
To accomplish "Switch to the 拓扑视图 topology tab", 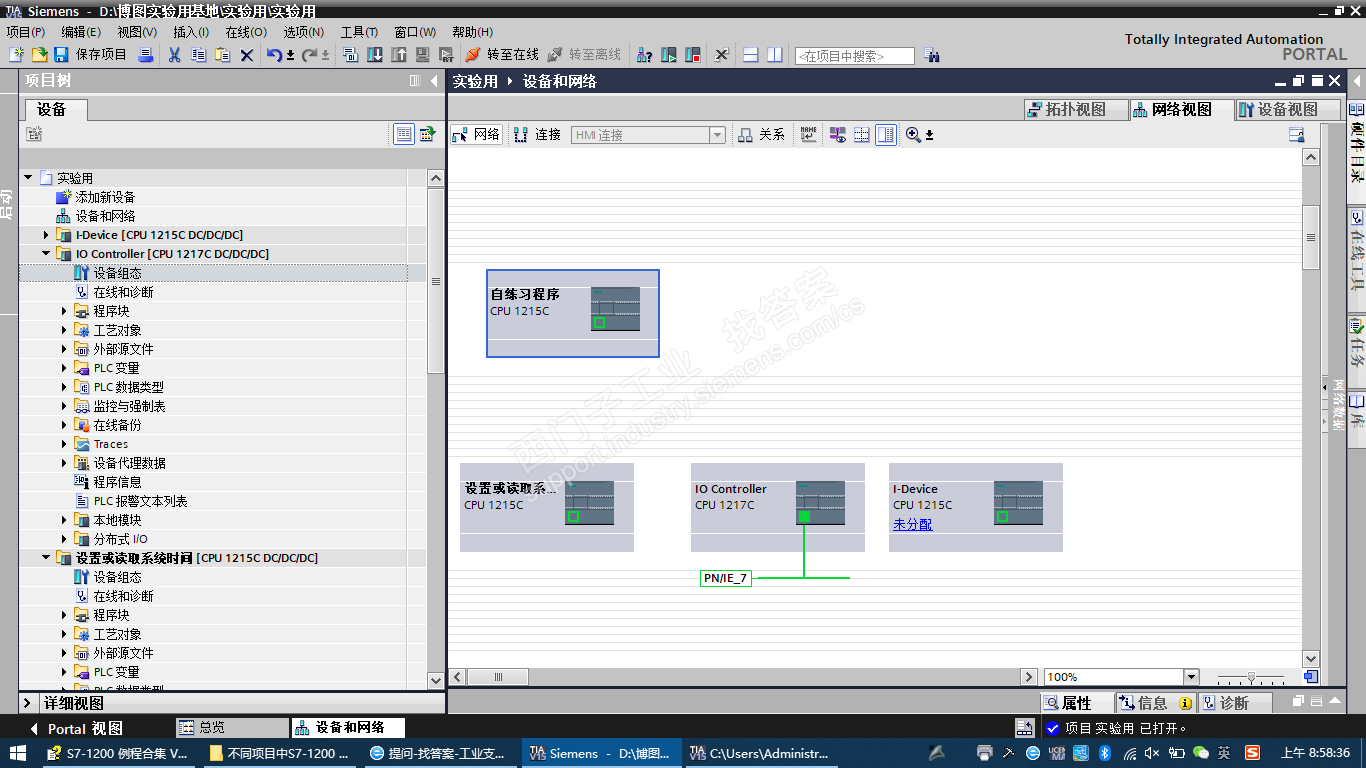I will [1075, 109].
